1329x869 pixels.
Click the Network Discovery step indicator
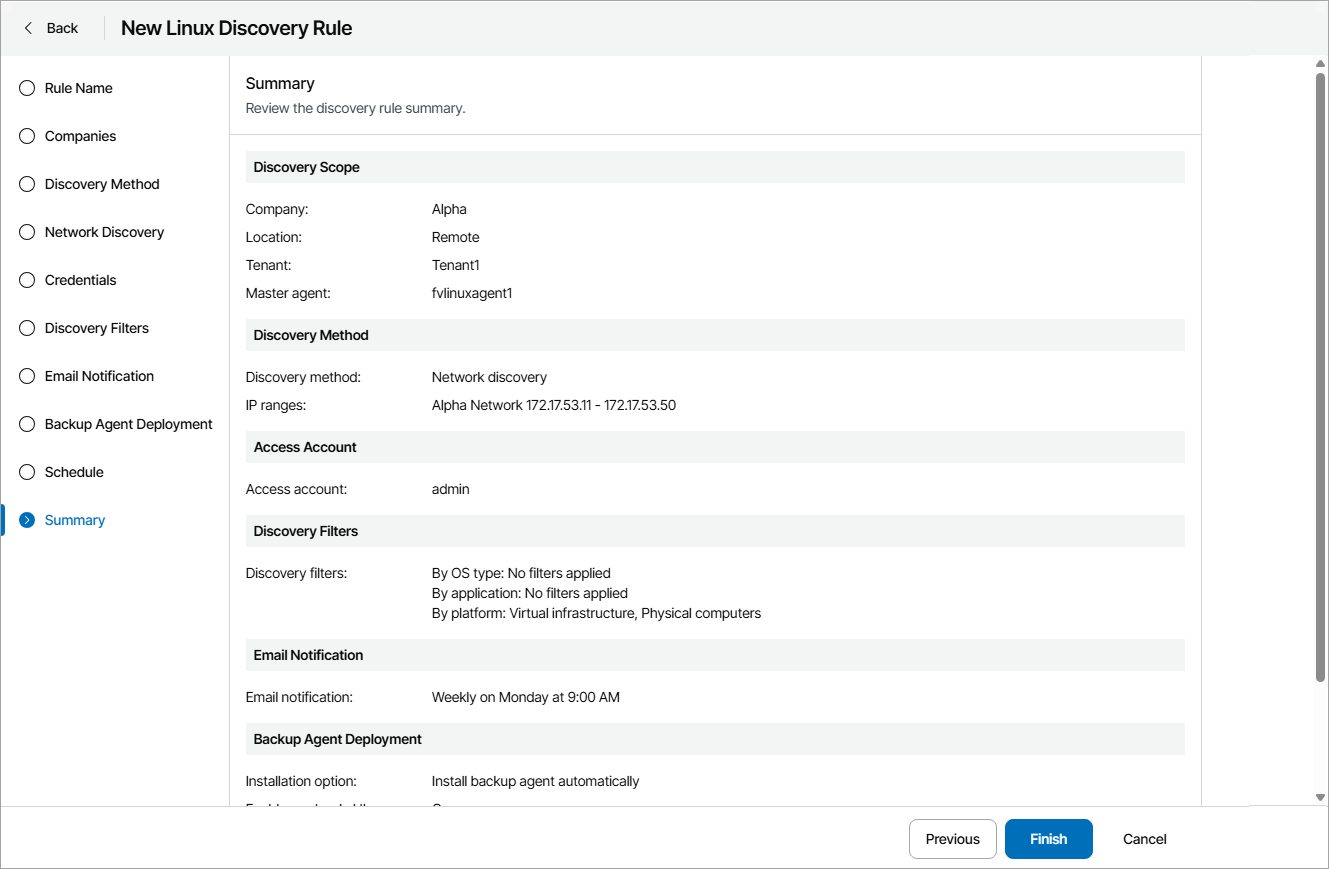26,232
